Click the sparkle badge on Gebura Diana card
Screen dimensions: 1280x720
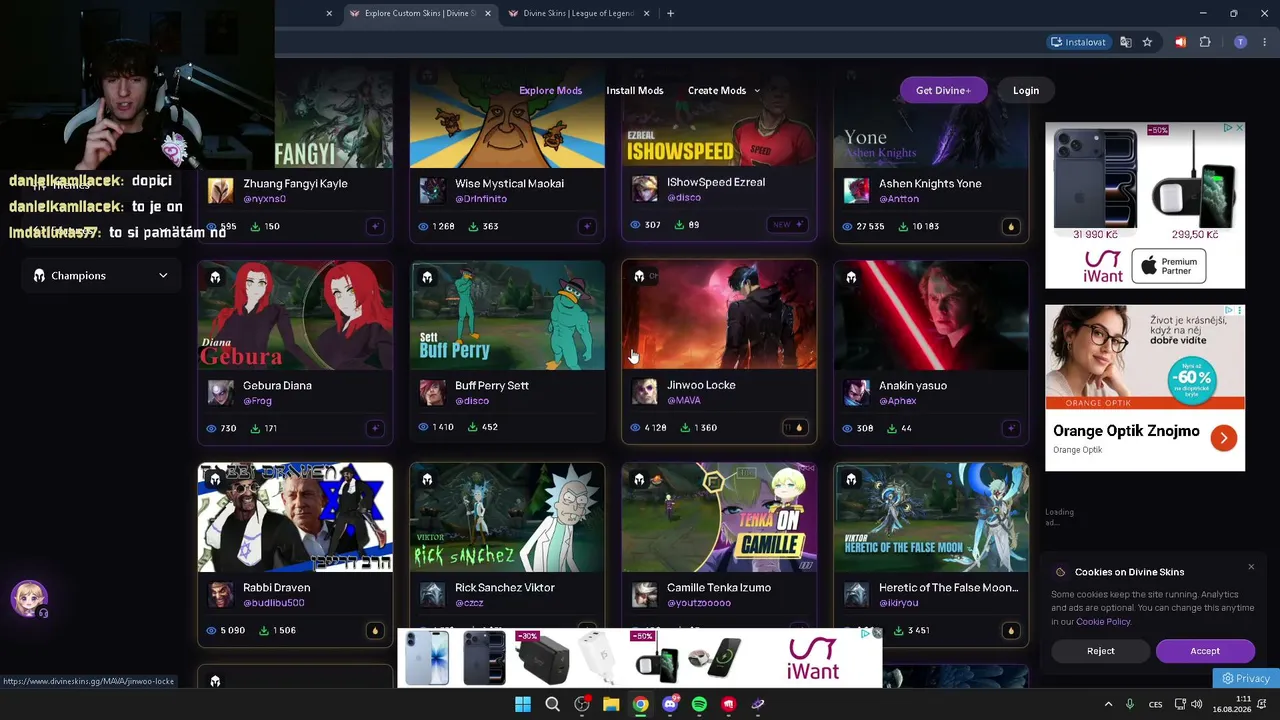[375, 428]
